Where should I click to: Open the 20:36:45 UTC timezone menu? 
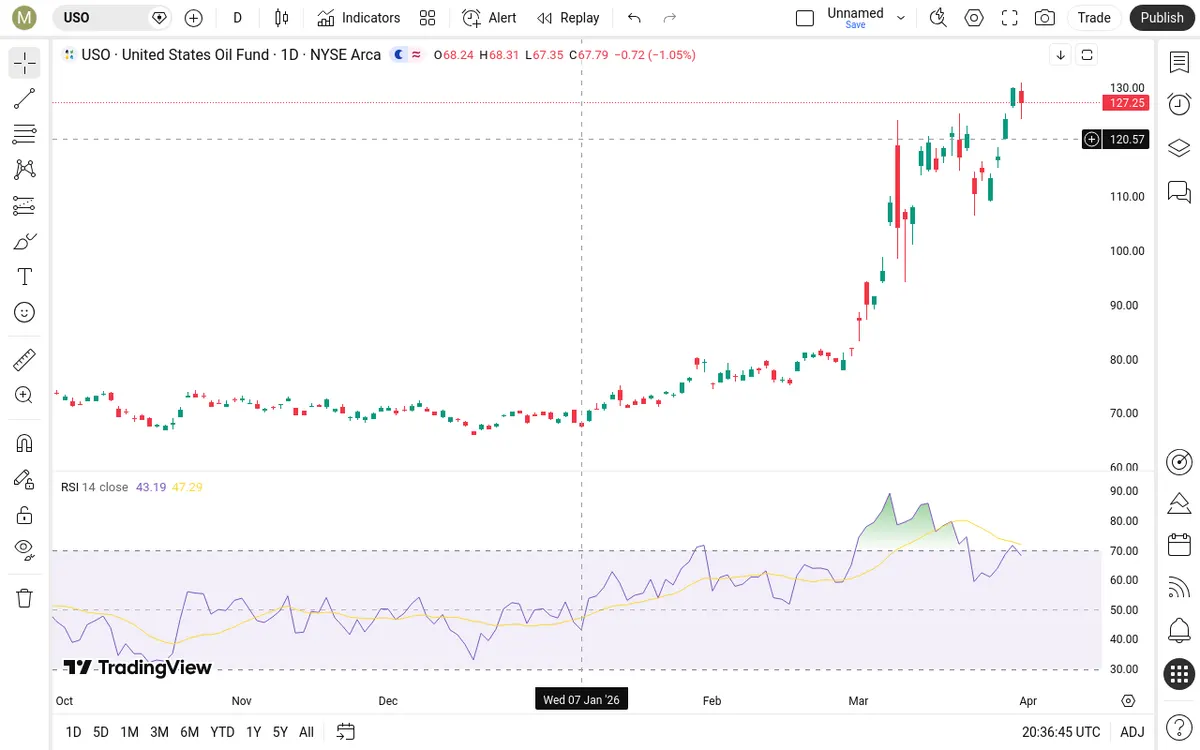coord(1061,732)
